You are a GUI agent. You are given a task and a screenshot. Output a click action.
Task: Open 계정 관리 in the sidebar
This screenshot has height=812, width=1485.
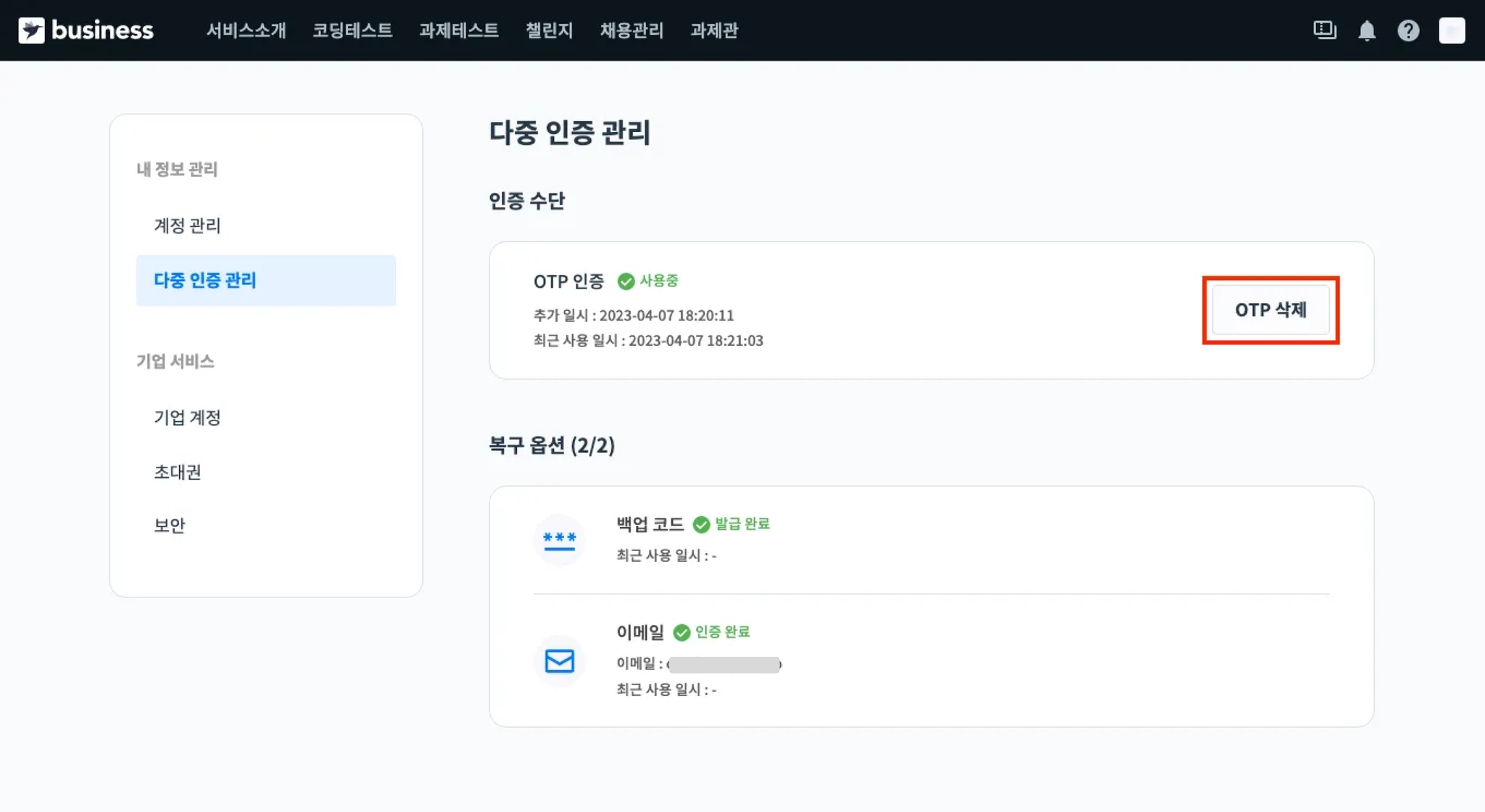(187, 225)
